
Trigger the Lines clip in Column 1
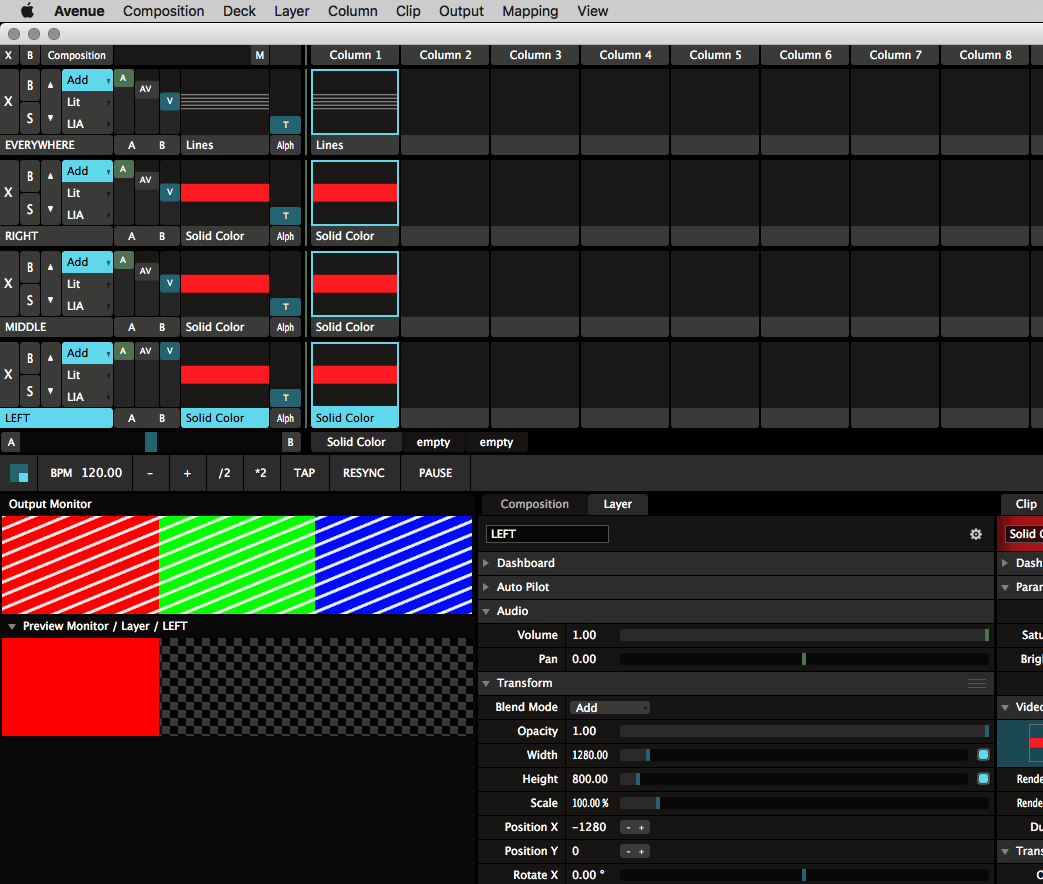point(355,102)
